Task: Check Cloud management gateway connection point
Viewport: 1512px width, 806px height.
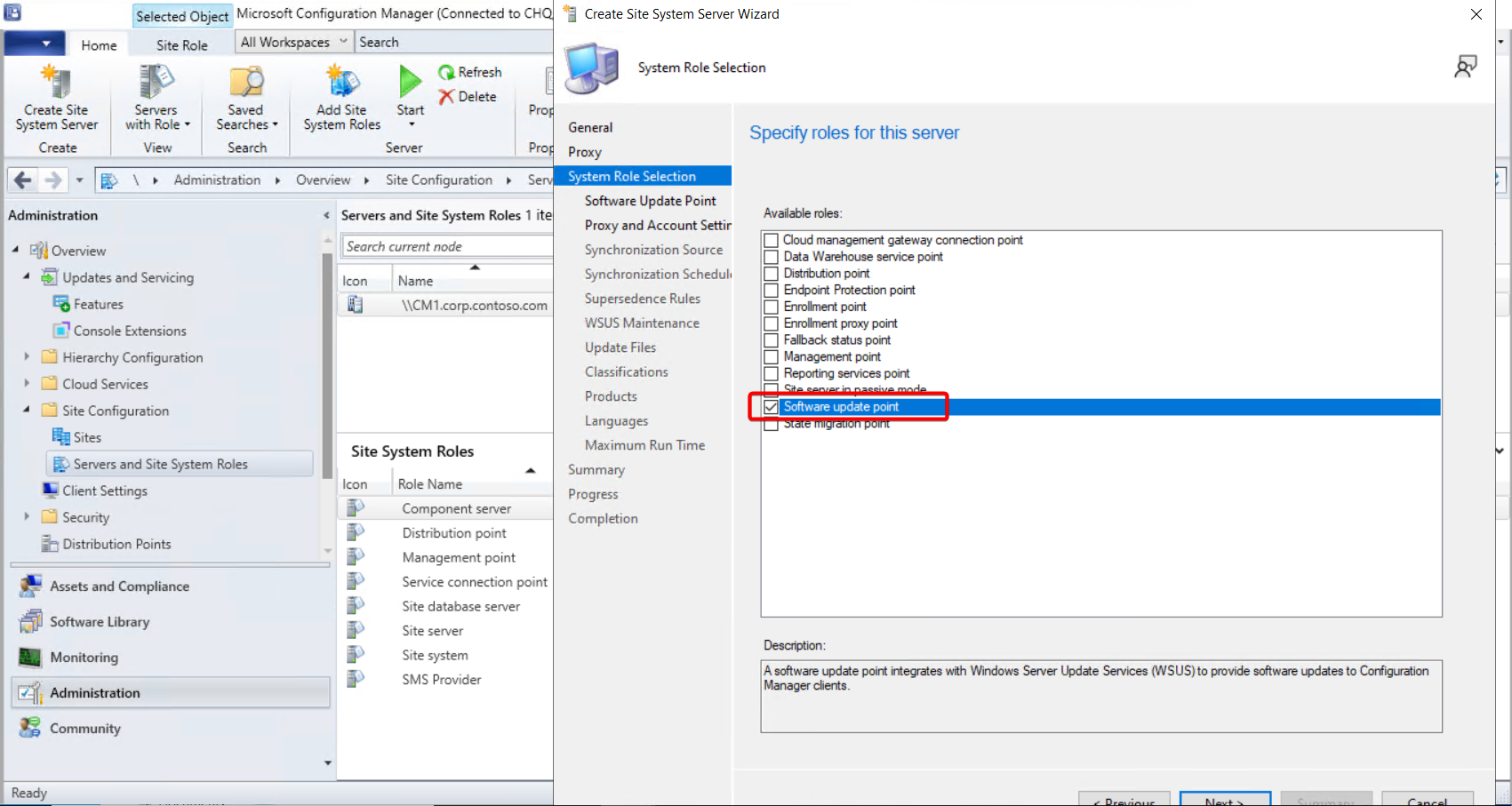Action: [772, 240]
